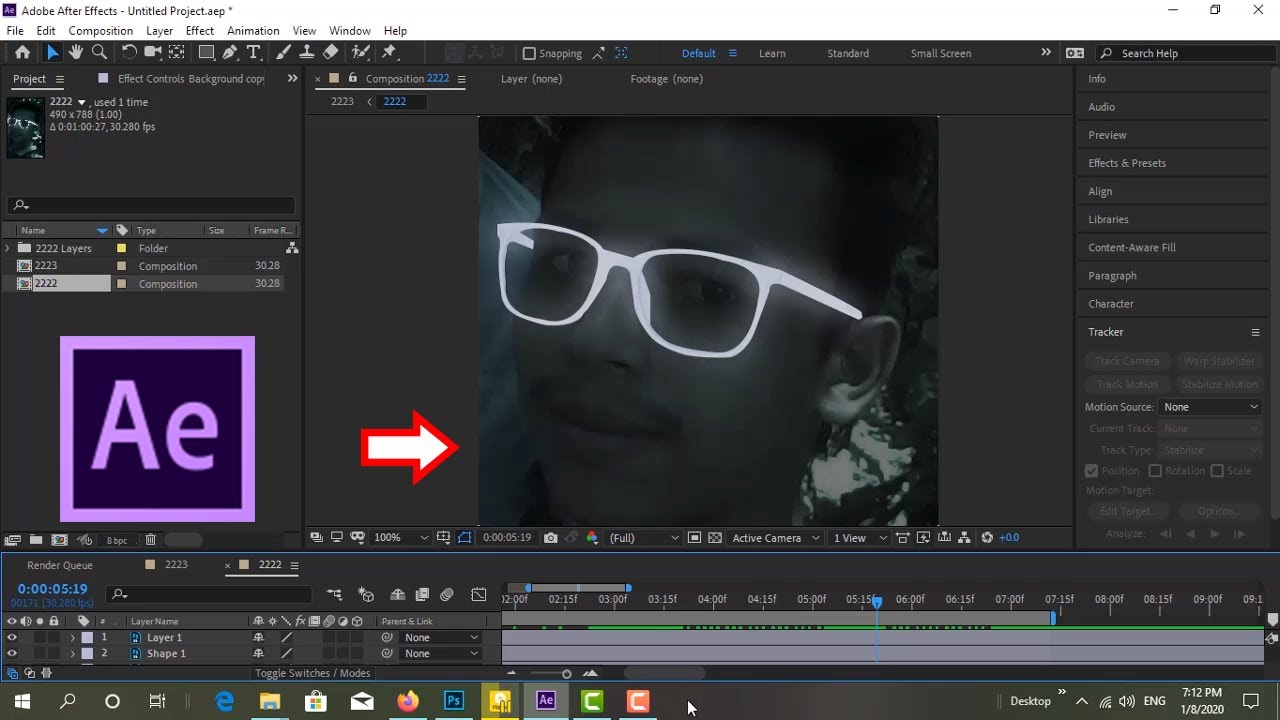
Task: Open the (Full) resolution dropdown
Action: tap(643, 538)
